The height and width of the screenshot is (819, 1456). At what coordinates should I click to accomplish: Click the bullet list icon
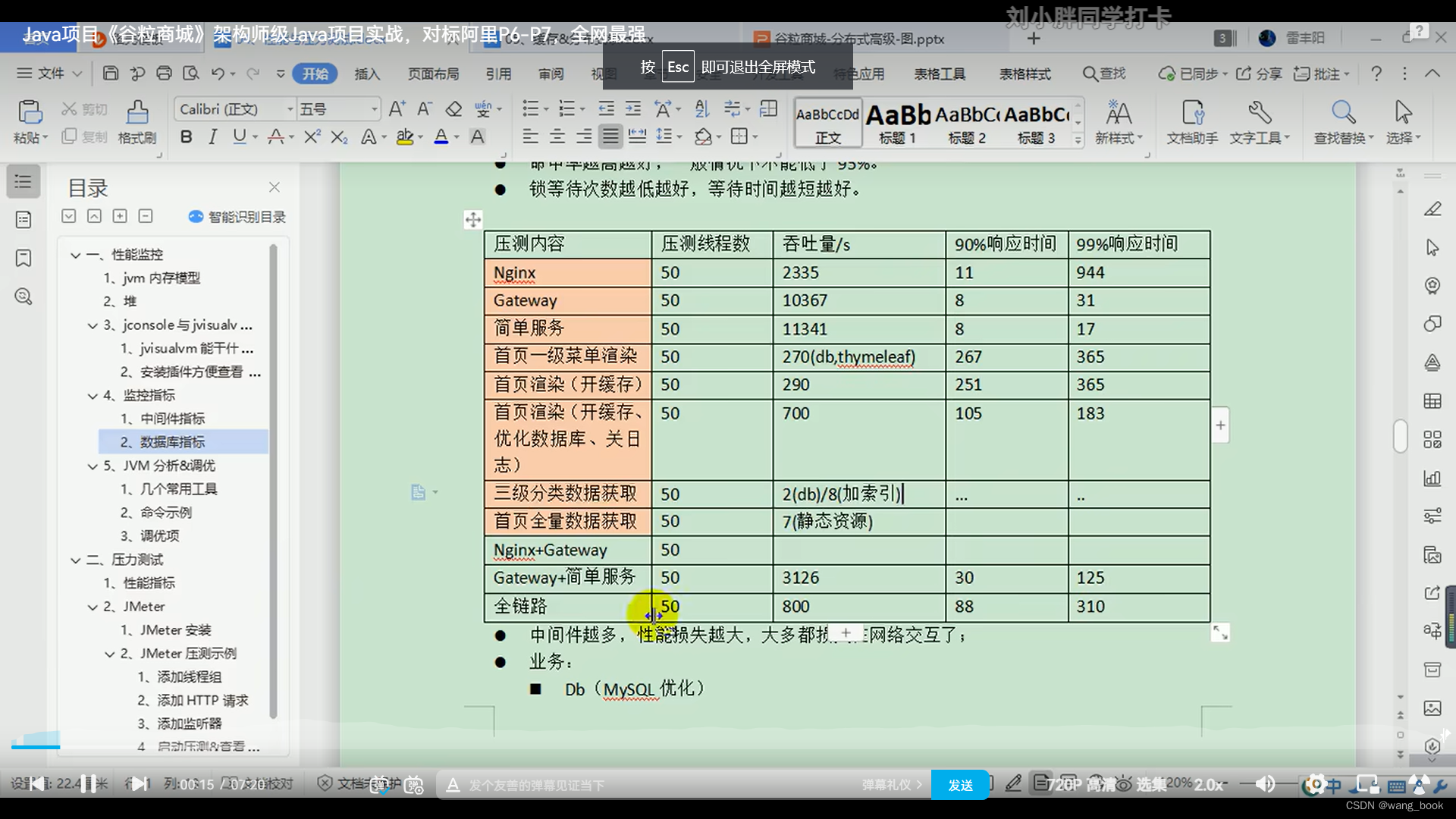530,109
